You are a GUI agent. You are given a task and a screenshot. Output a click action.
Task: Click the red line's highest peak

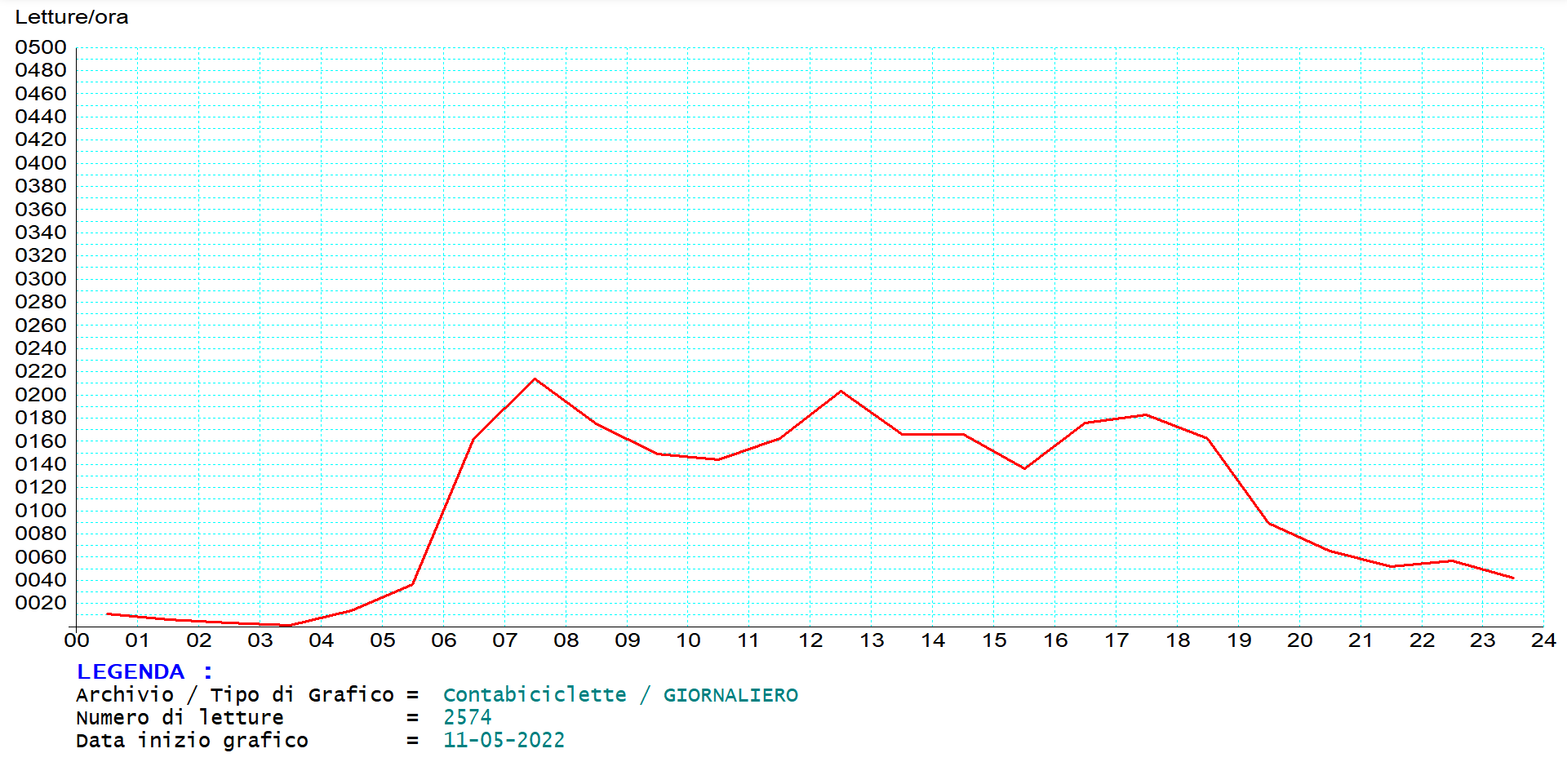click(x=535, y=379)
